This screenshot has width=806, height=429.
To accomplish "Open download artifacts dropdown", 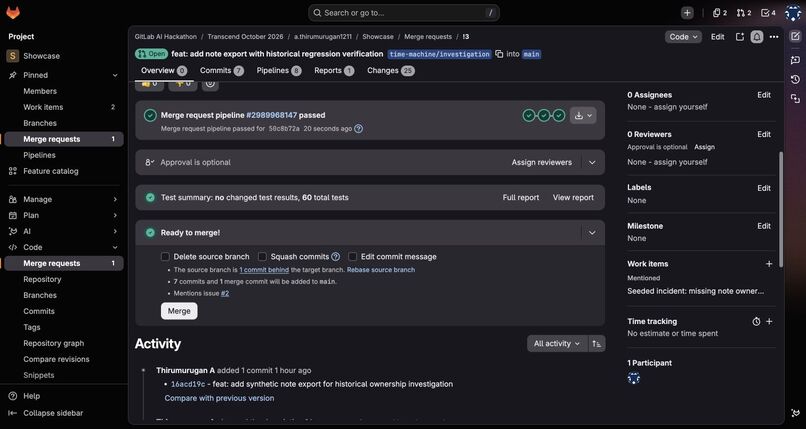I will coord(583,116).
